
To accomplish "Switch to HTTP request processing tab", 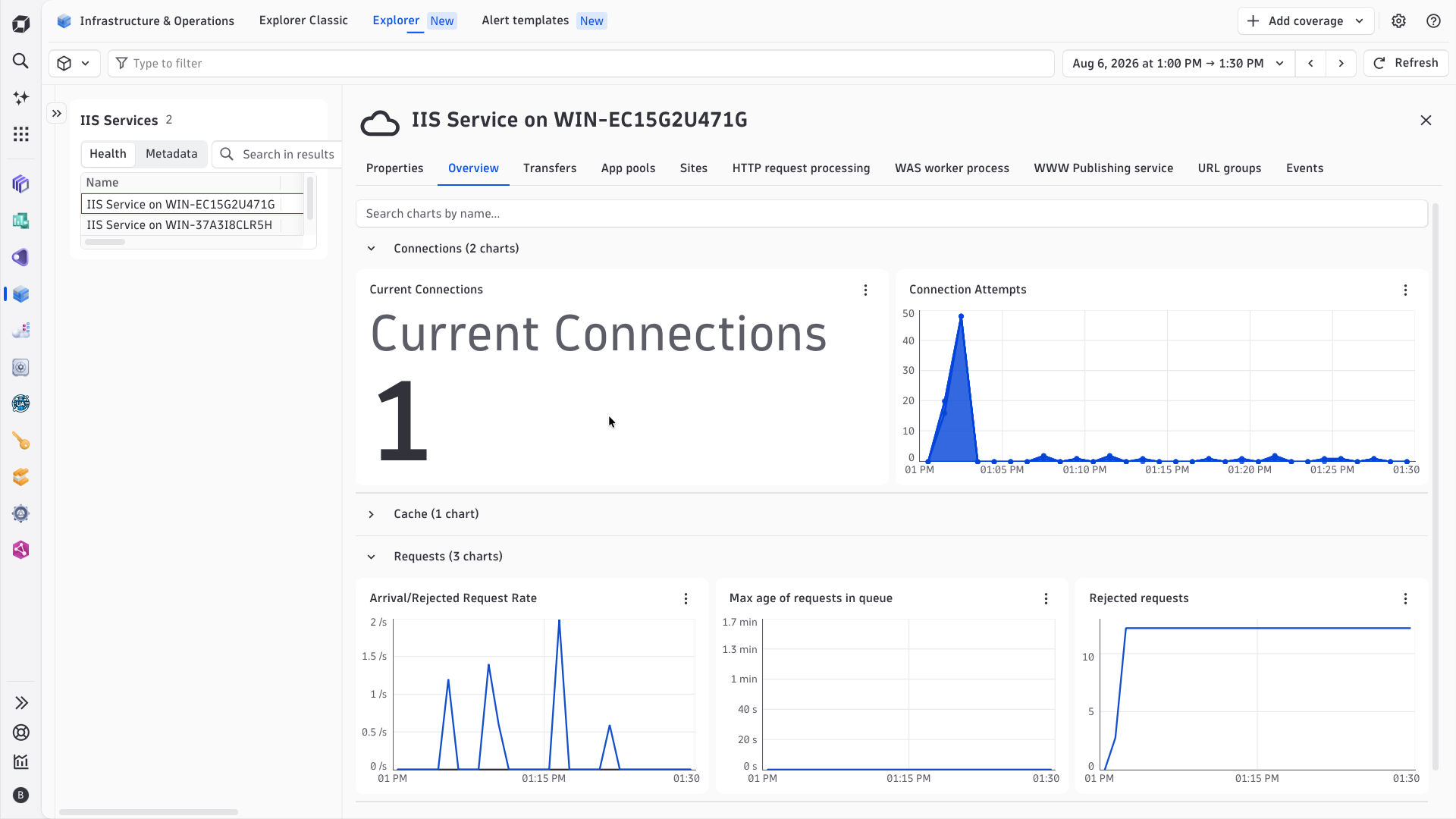I will pos(801,168).
